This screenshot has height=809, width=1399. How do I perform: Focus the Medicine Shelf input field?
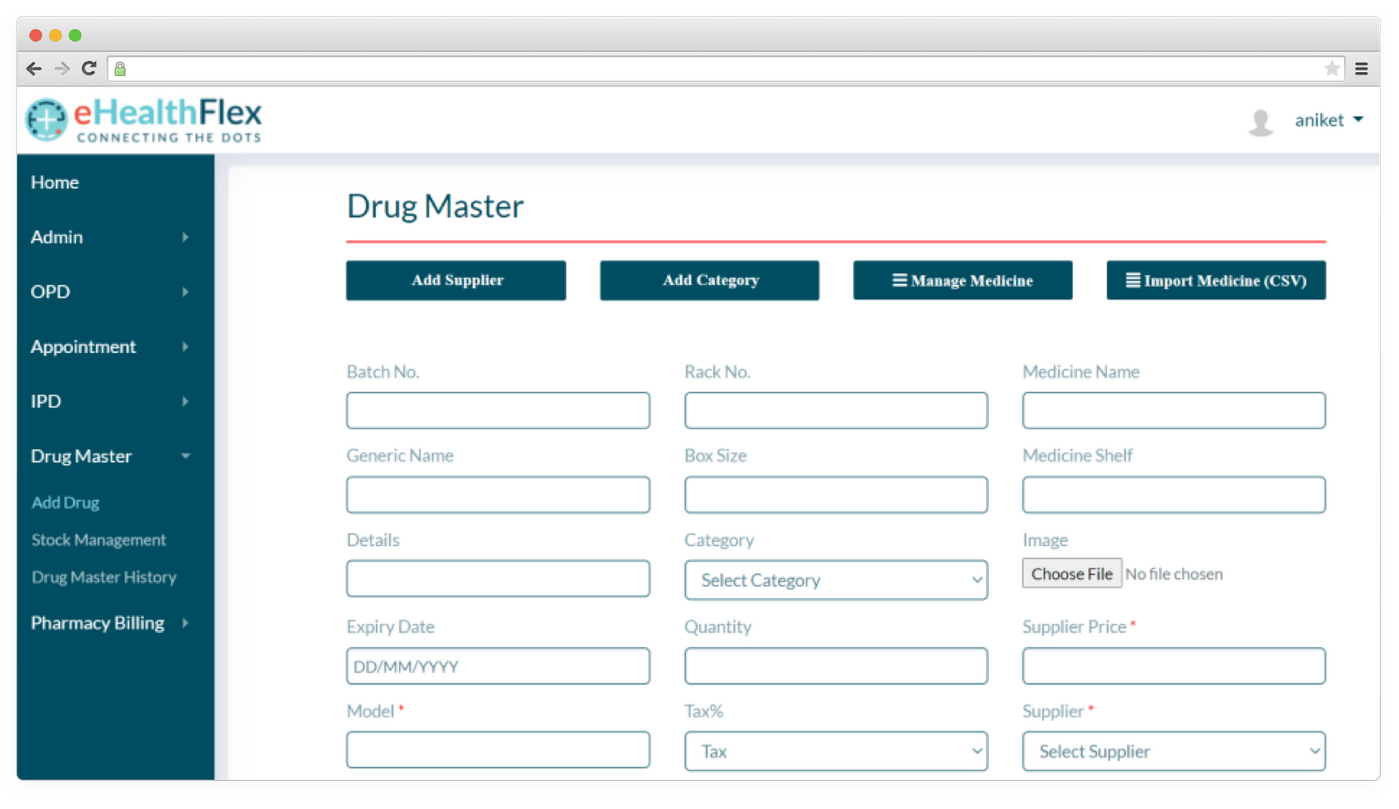point(1174,495)
